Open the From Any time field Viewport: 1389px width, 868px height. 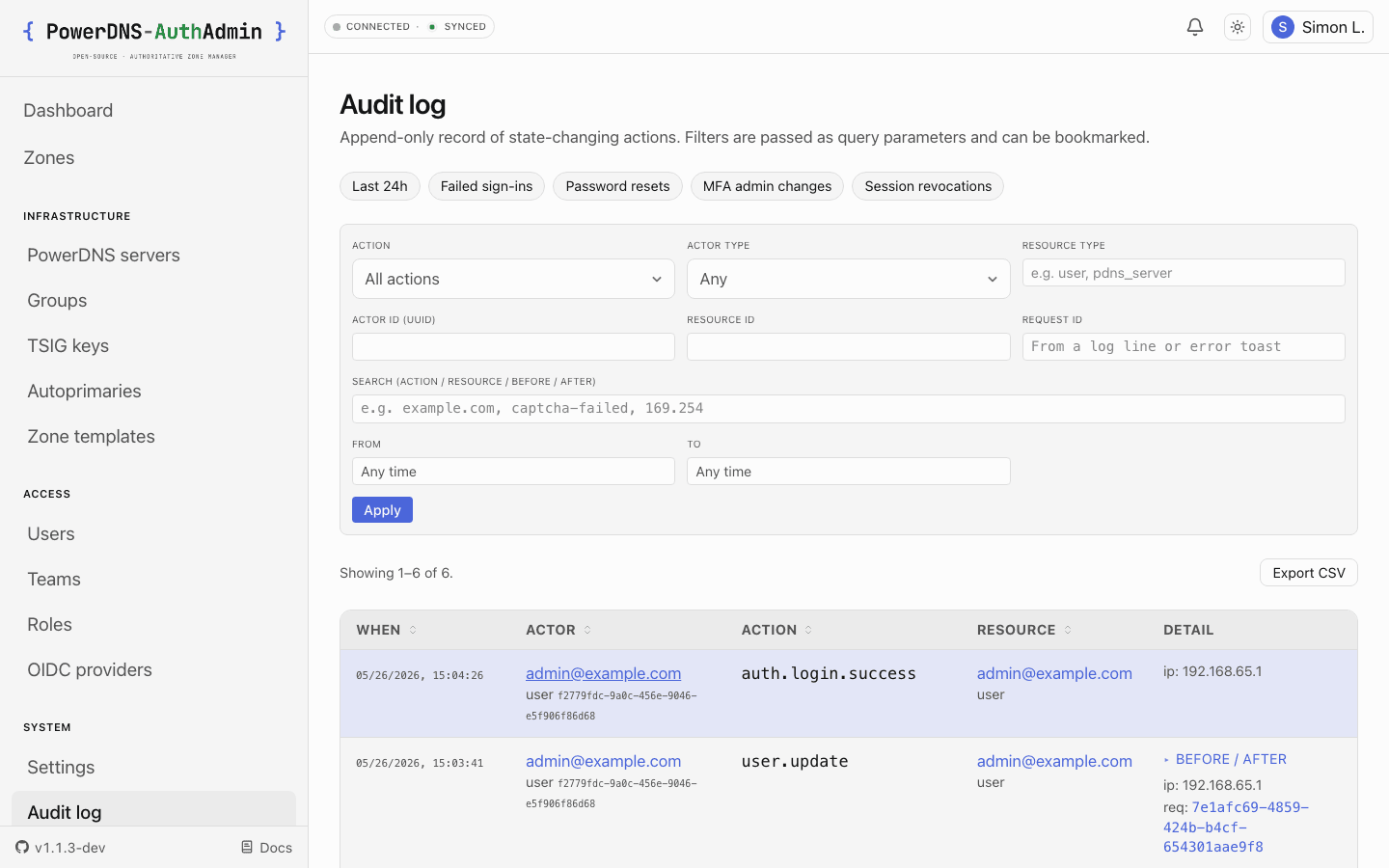[513, 472]
